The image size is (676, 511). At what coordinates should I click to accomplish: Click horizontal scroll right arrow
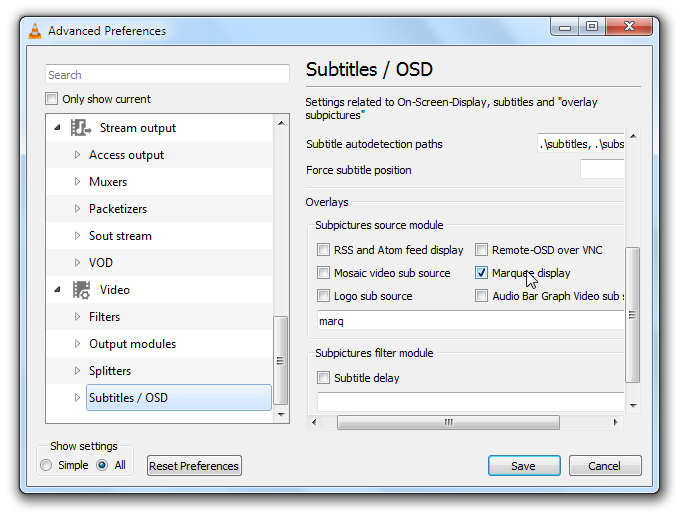pyautogui.click(x=615, y=422)
